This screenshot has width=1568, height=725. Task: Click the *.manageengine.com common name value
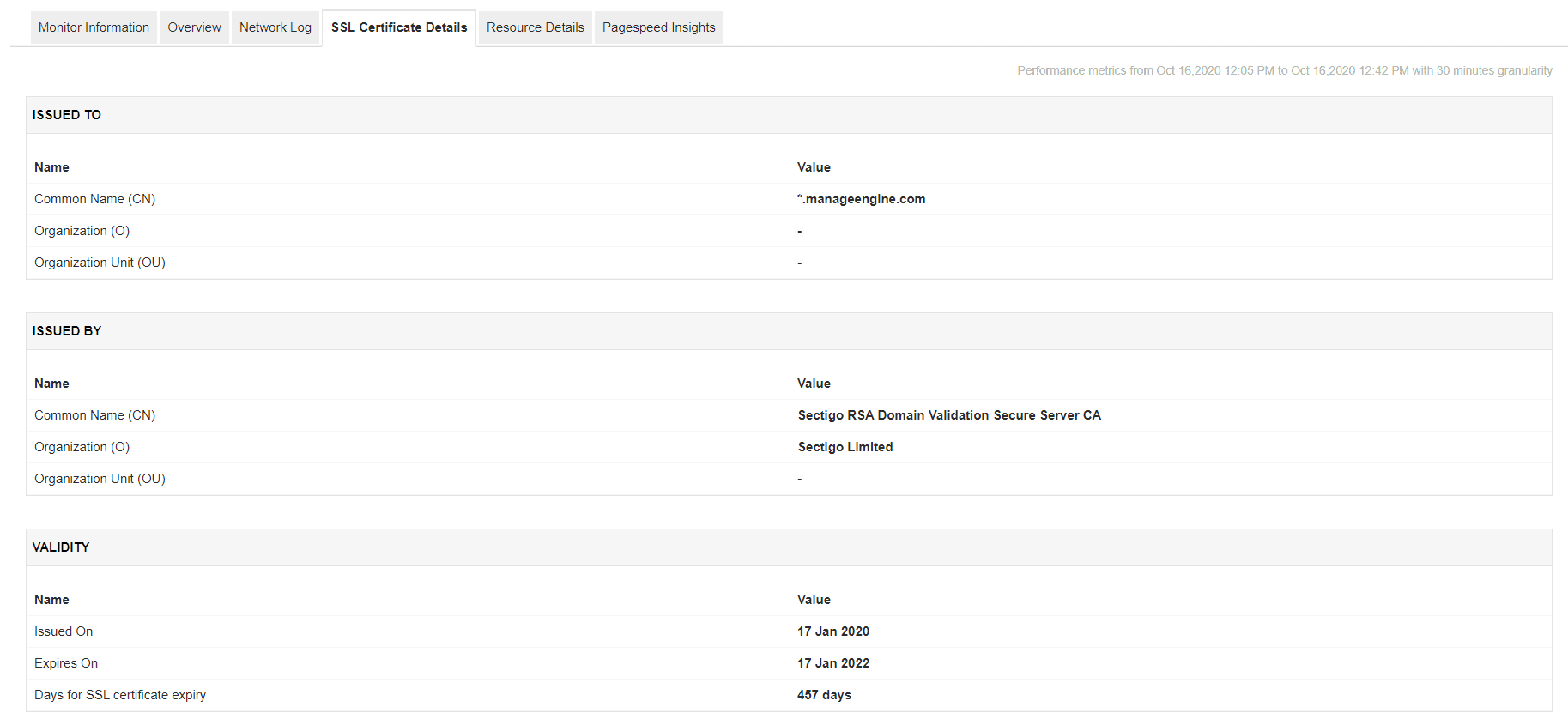[861, 199]
